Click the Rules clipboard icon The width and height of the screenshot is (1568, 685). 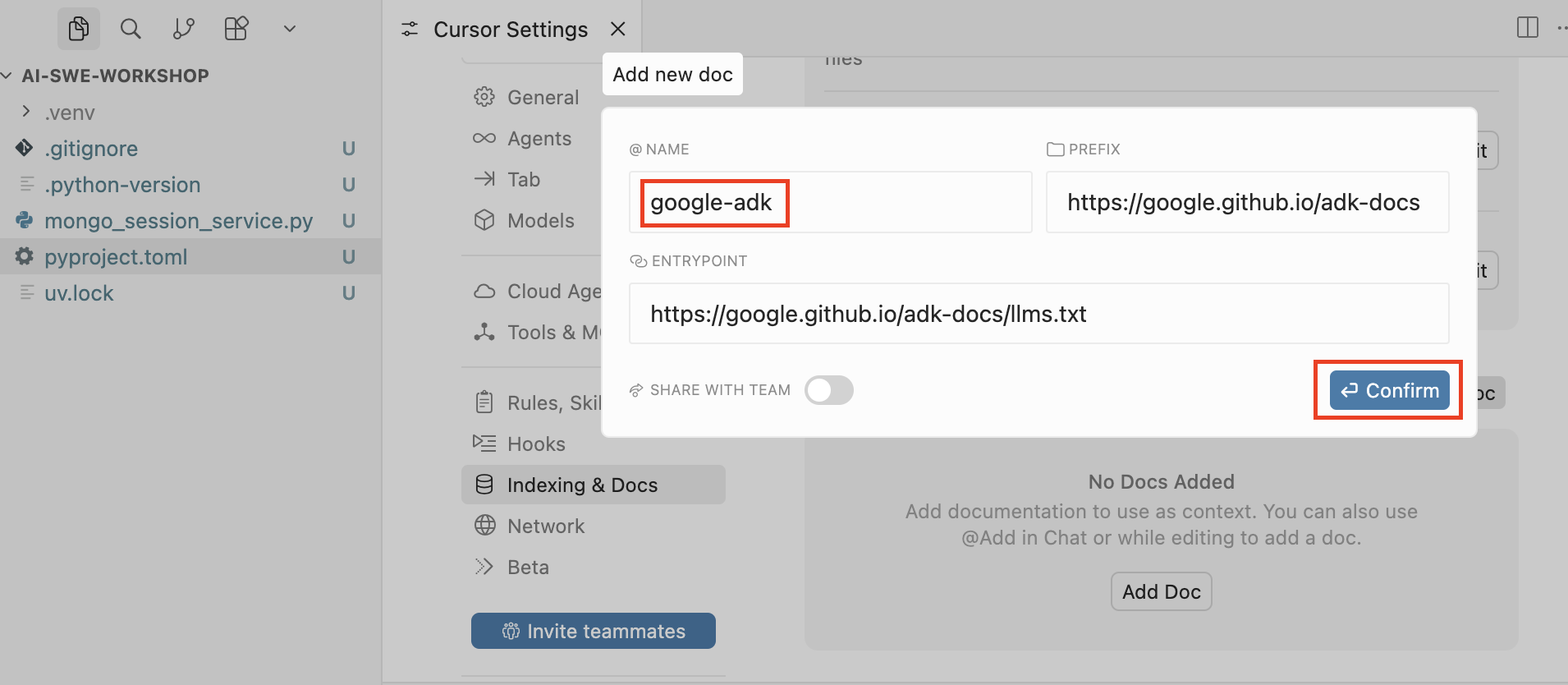[x=484, y=402]
